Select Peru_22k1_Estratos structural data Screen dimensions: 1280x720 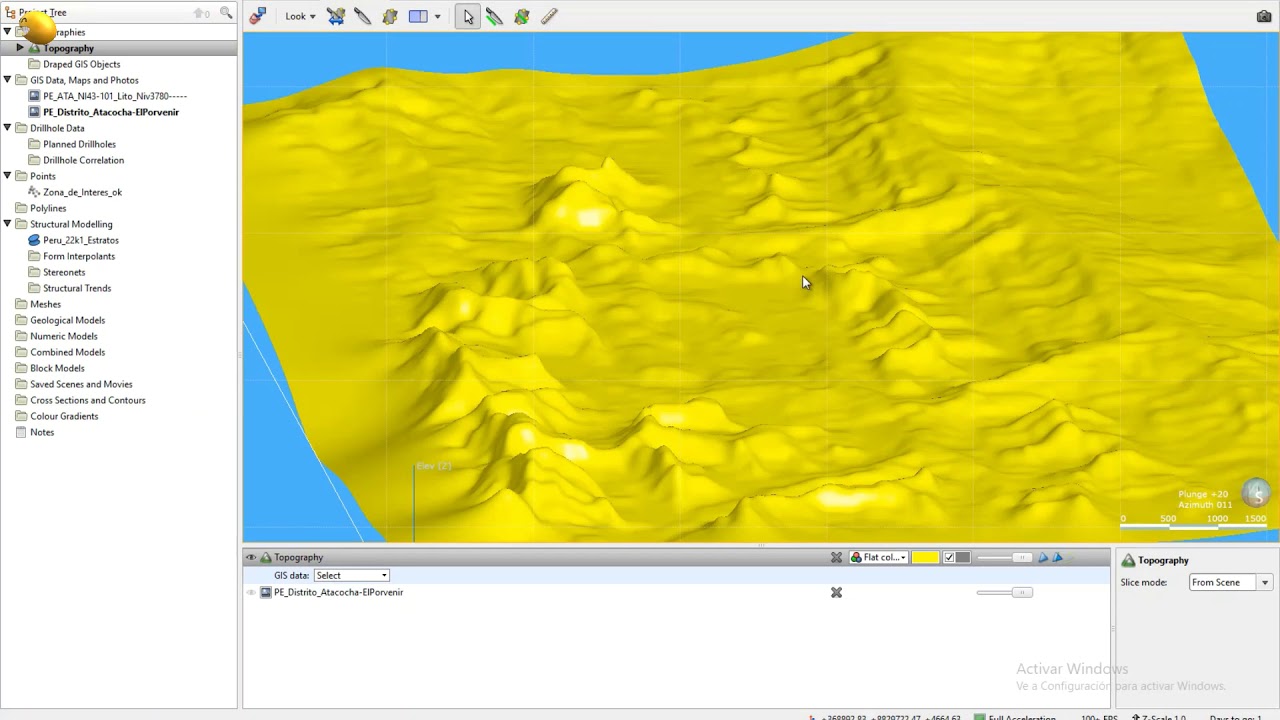click(81, 240)
